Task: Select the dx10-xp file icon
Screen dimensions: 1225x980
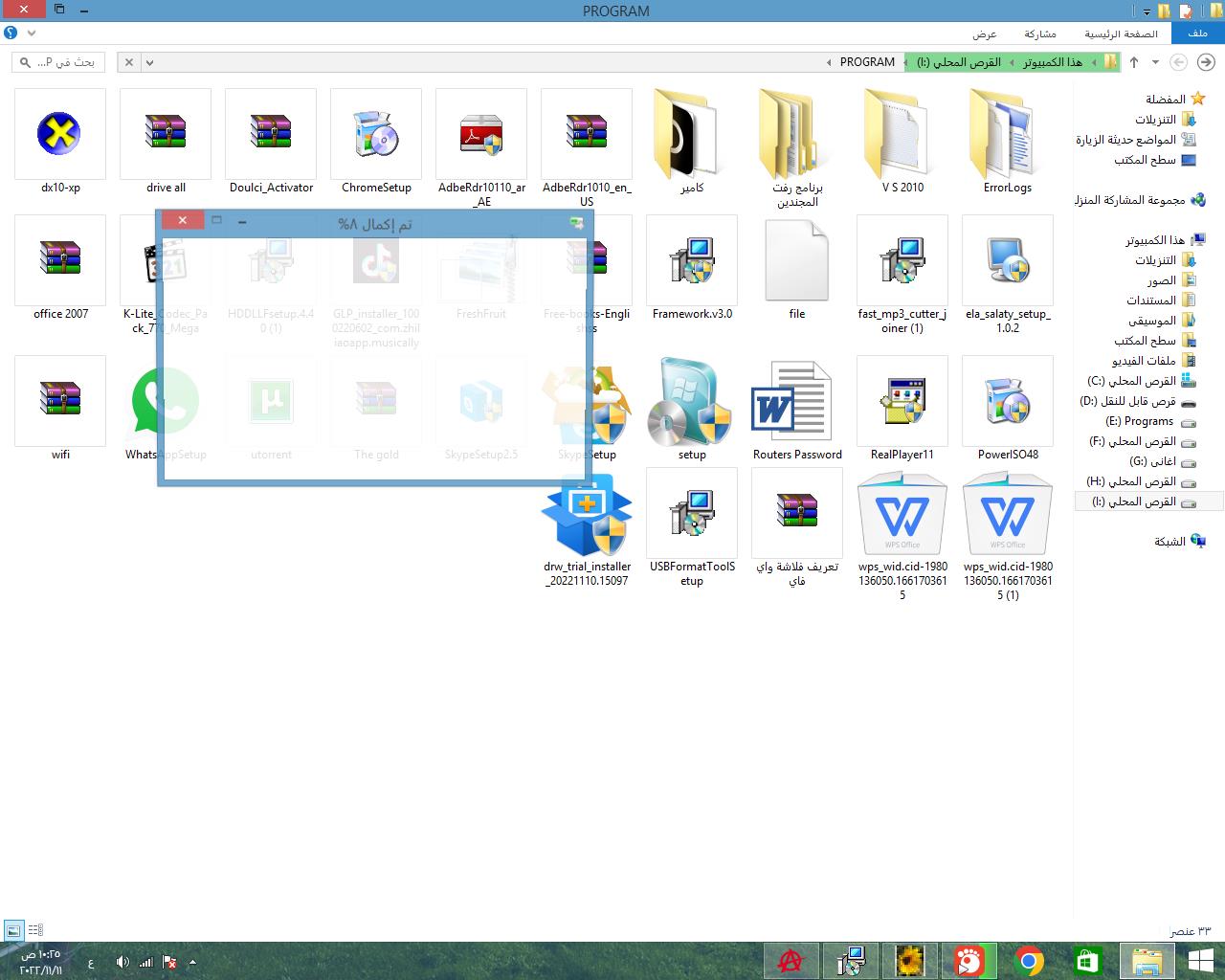Action: 60,135
